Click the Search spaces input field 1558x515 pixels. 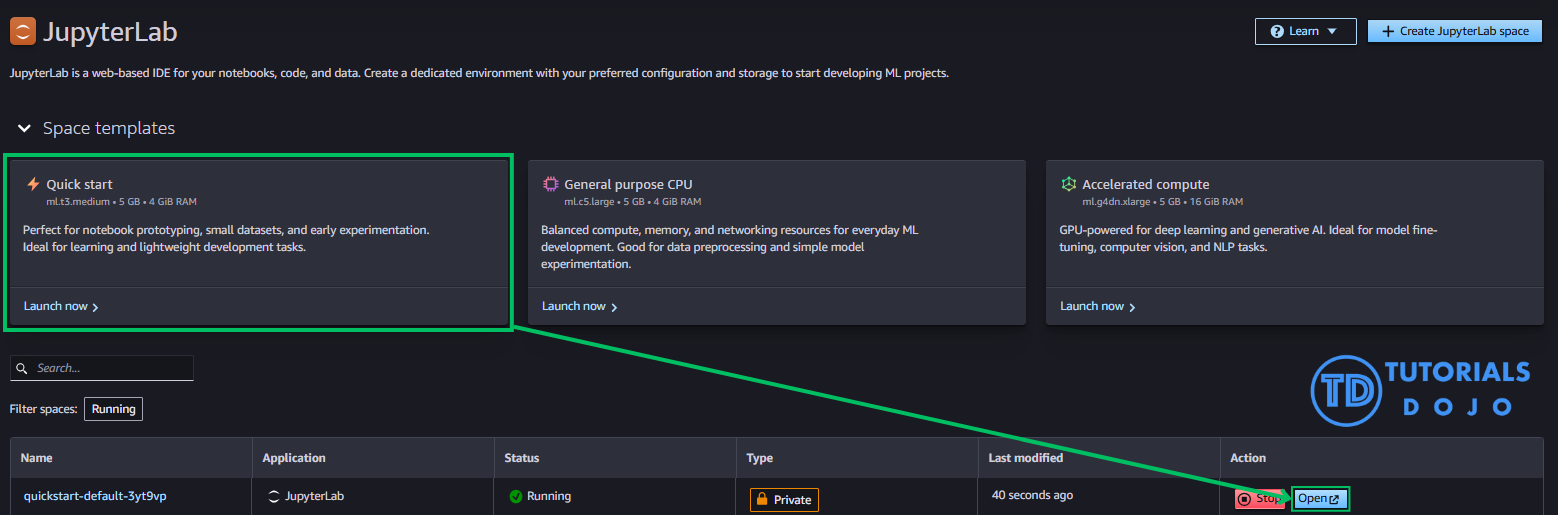(110, 368)
